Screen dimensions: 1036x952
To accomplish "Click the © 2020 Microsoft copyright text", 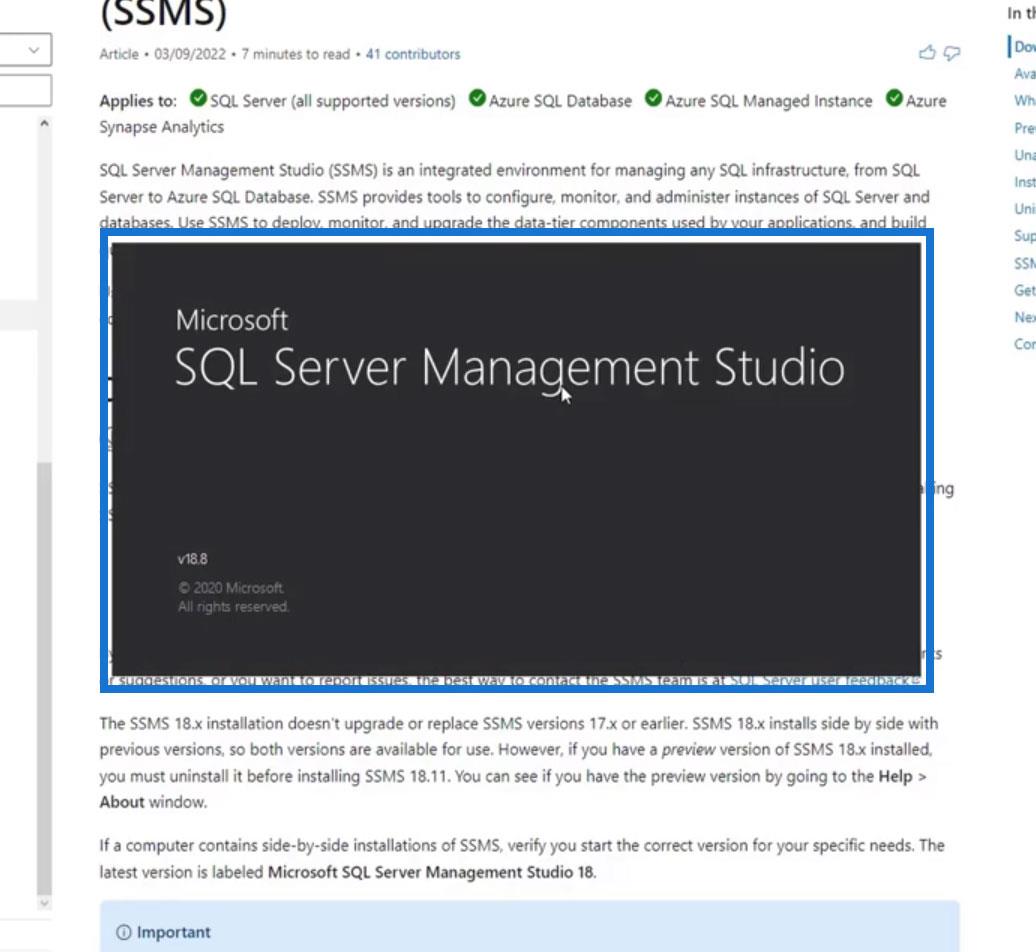I will (231, 588).
